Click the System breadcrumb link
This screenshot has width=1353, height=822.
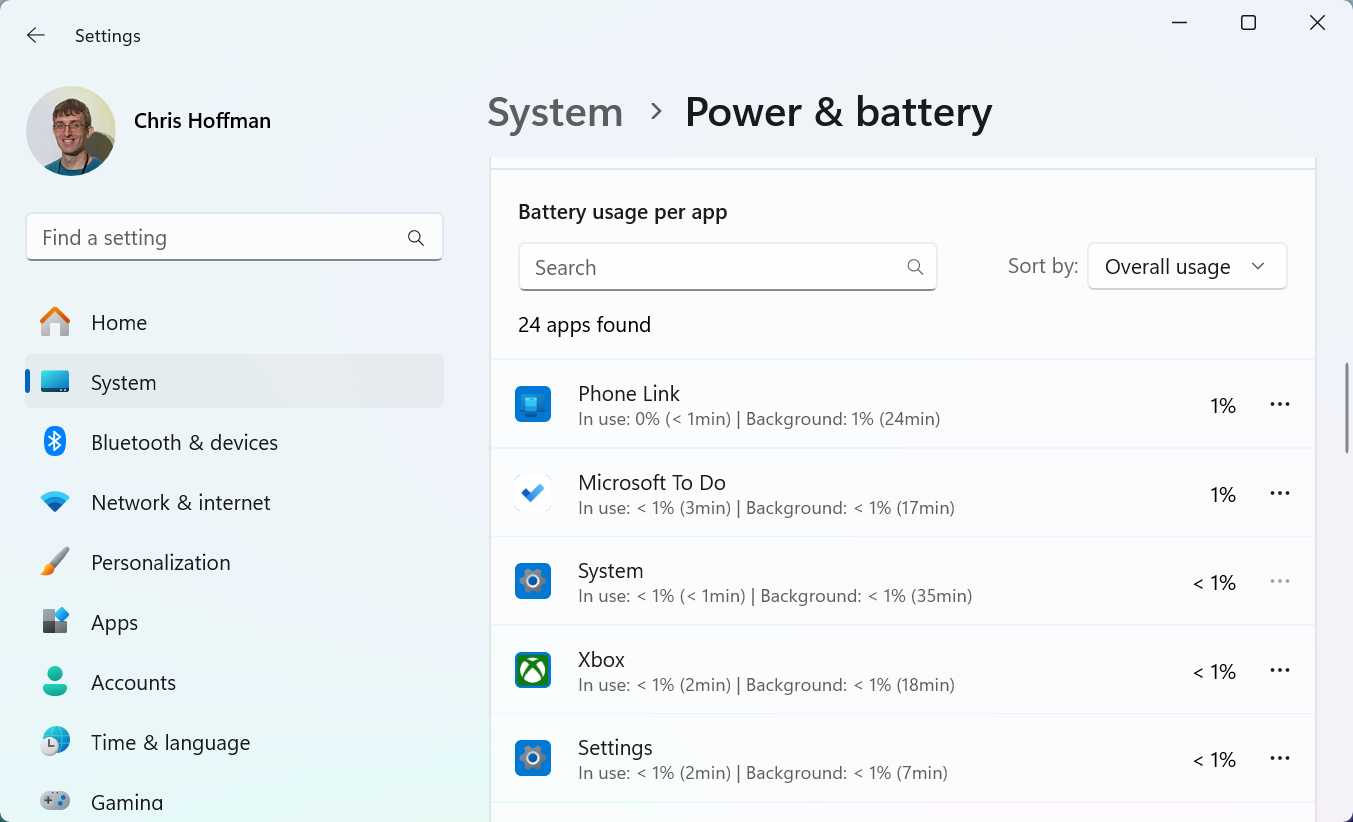tap(555, 112)
